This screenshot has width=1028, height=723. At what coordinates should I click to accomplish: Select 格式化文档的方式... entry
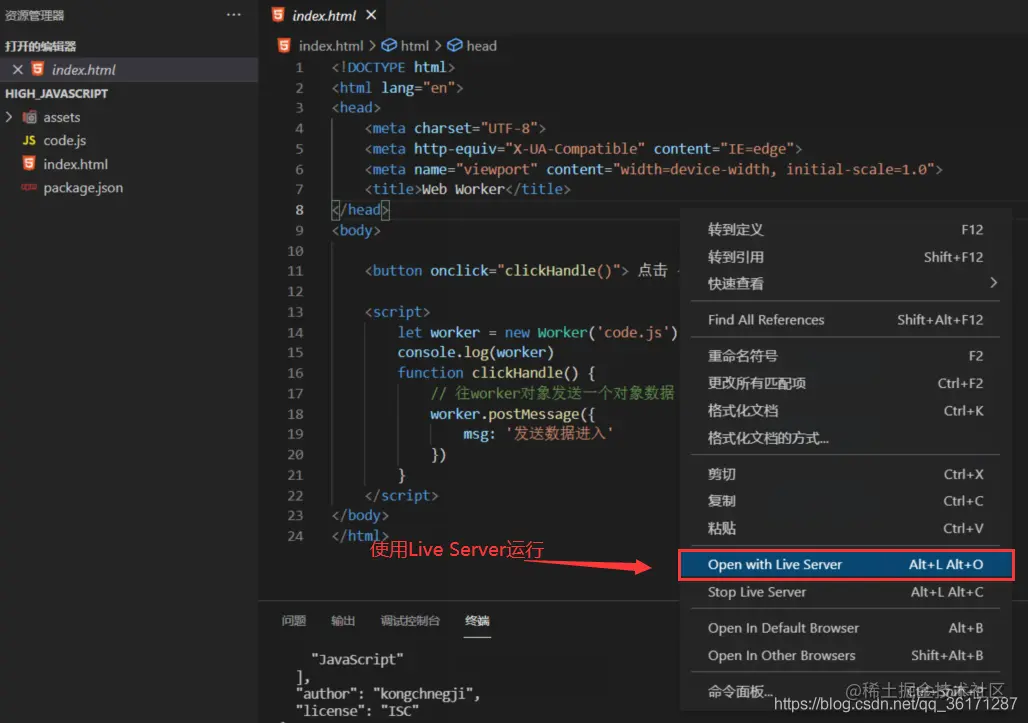pos(845,438)
